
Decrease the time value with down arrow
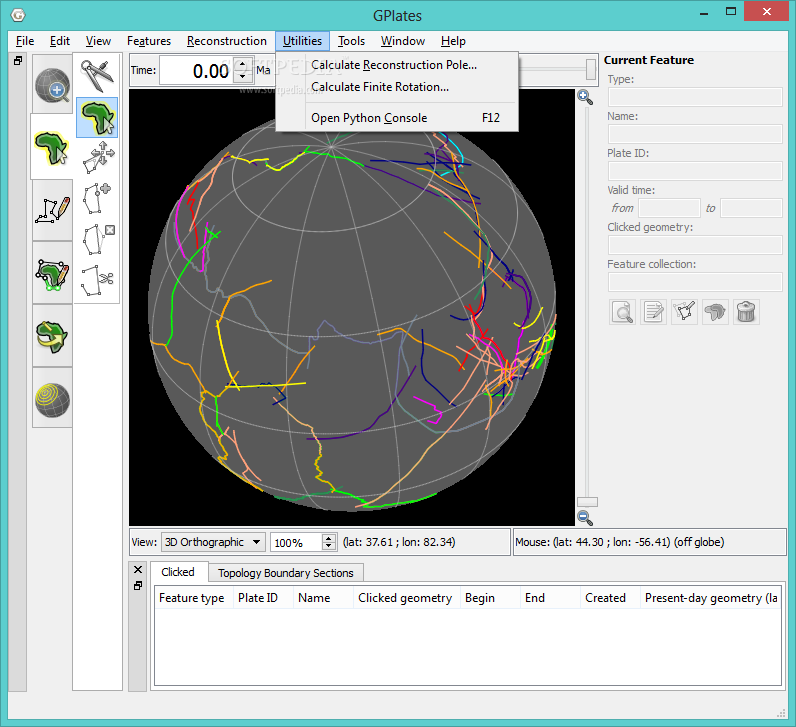tap(243, 77)
